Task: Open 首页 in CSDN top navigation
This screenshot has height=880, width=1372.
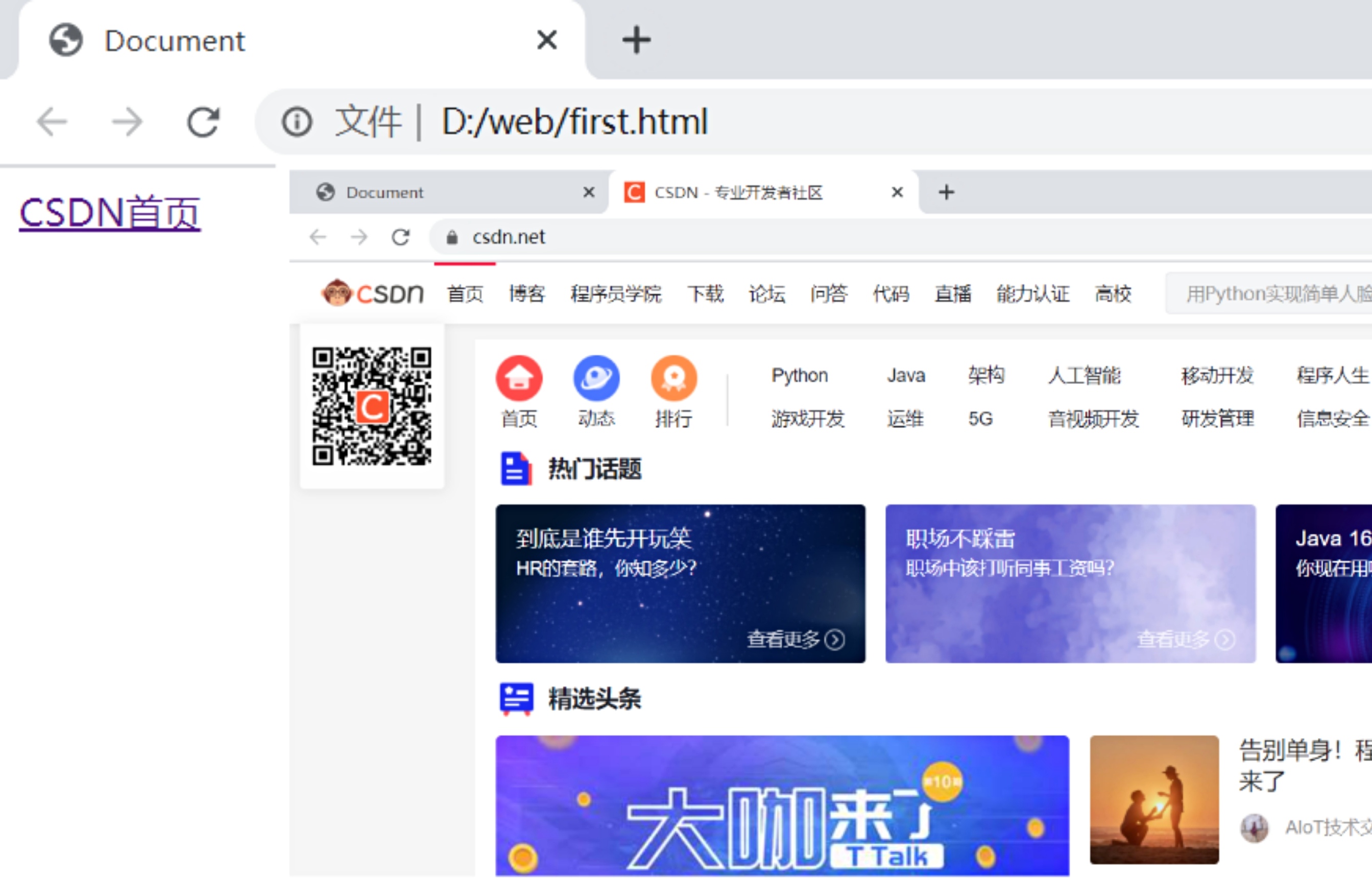Action: (465, 294)
